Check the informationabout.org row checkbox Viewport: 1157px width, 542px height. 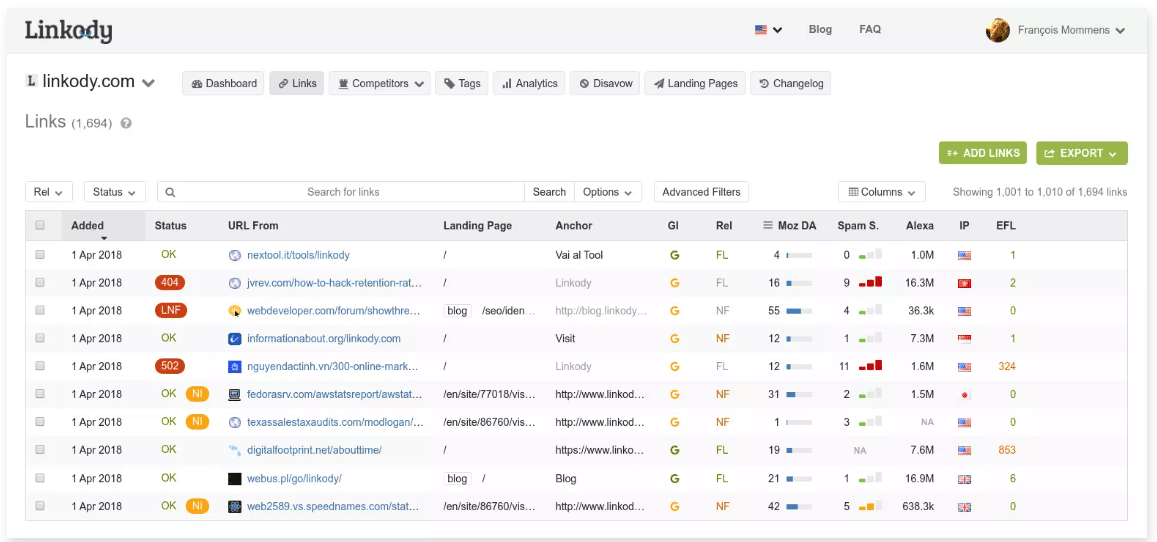40,338
